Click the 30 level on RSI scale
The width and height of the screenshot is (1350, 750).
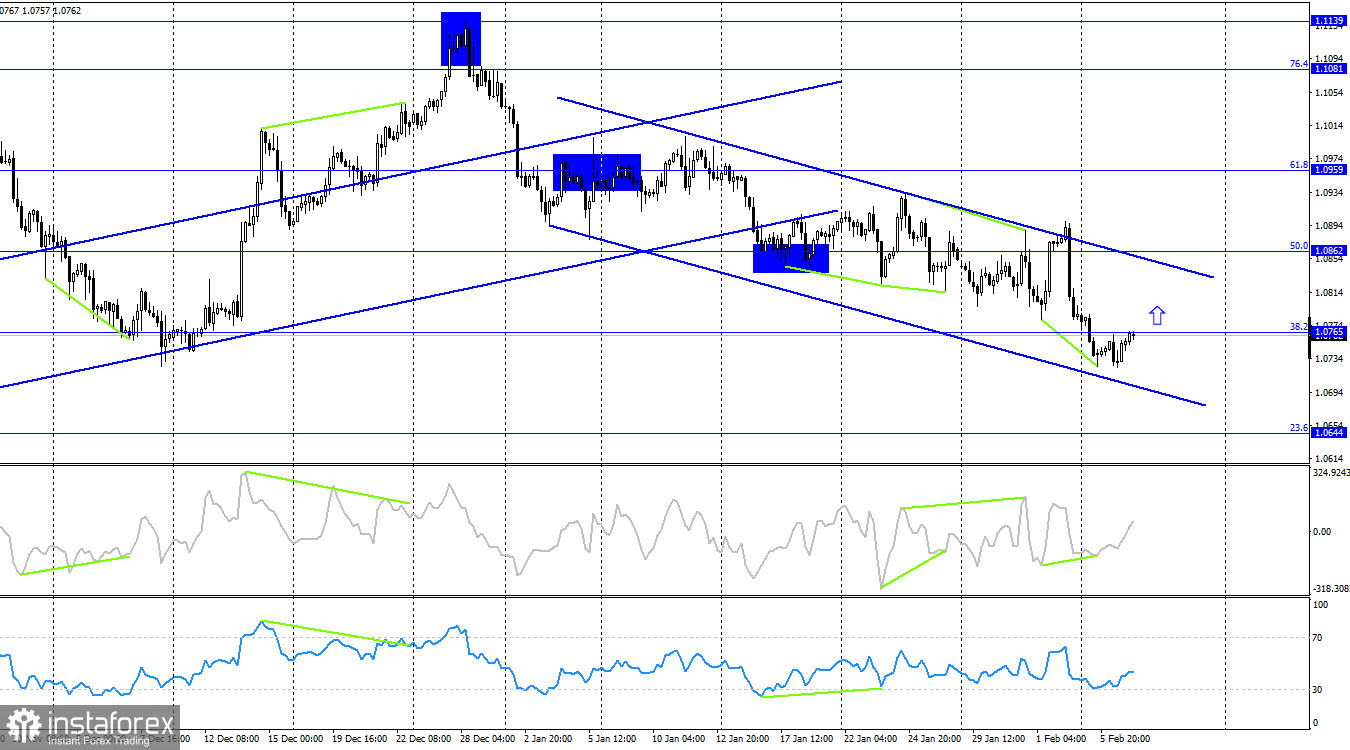click(1318, 690)
